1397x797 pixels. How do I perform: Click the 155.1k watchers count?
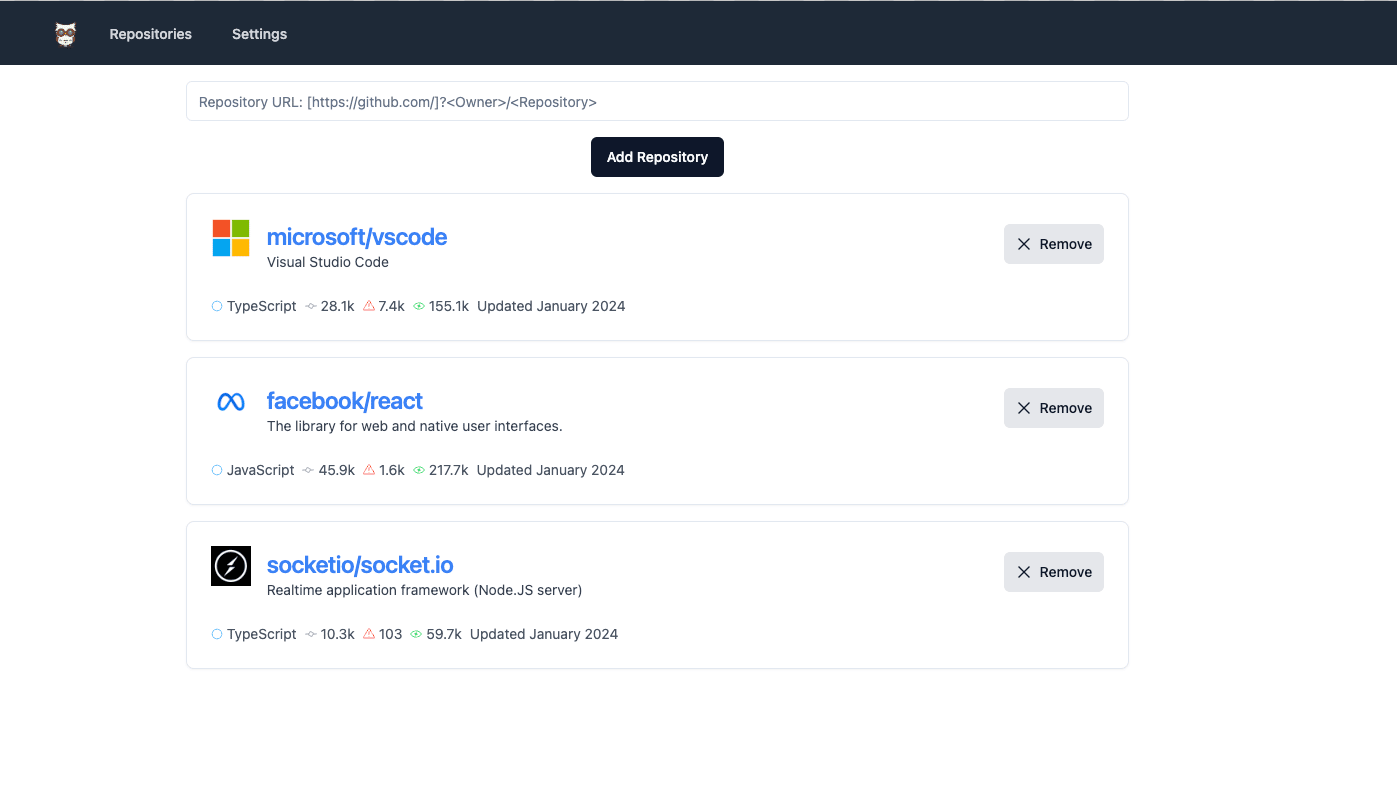pyautogui.click(x=449, y=306)
